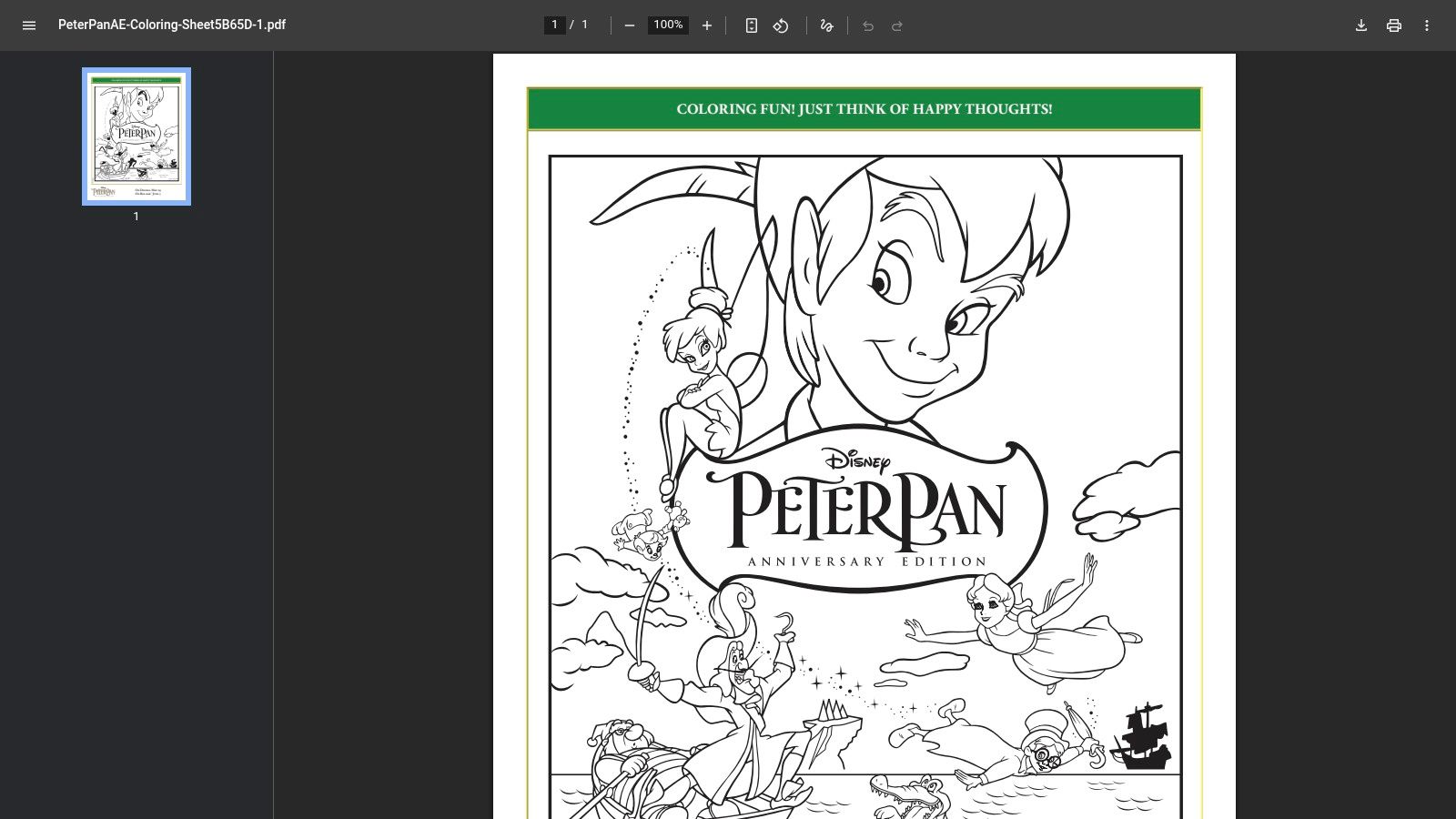Click the coloring sheet page area

pyautogui.click(x=864, y=455)
